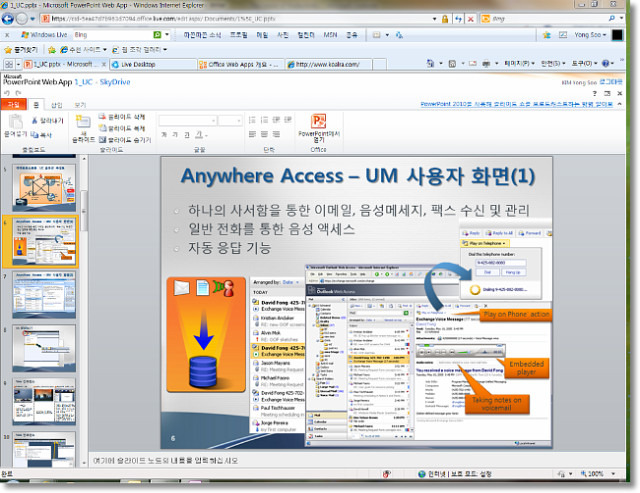Click the Add to favorites bar star icon

[51, 50]
